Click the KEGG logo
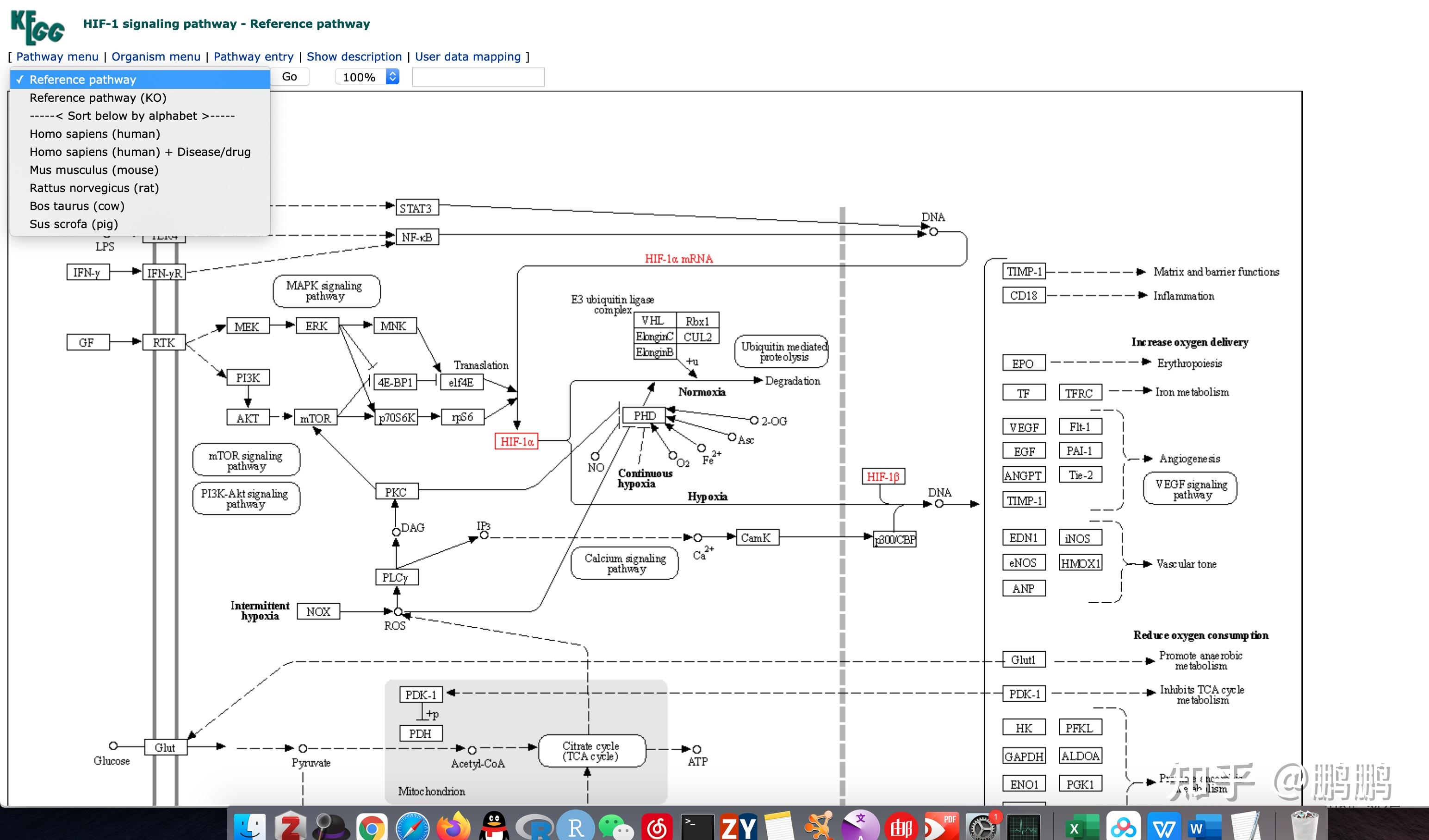The image size is (1429, 840). point(37,27)
